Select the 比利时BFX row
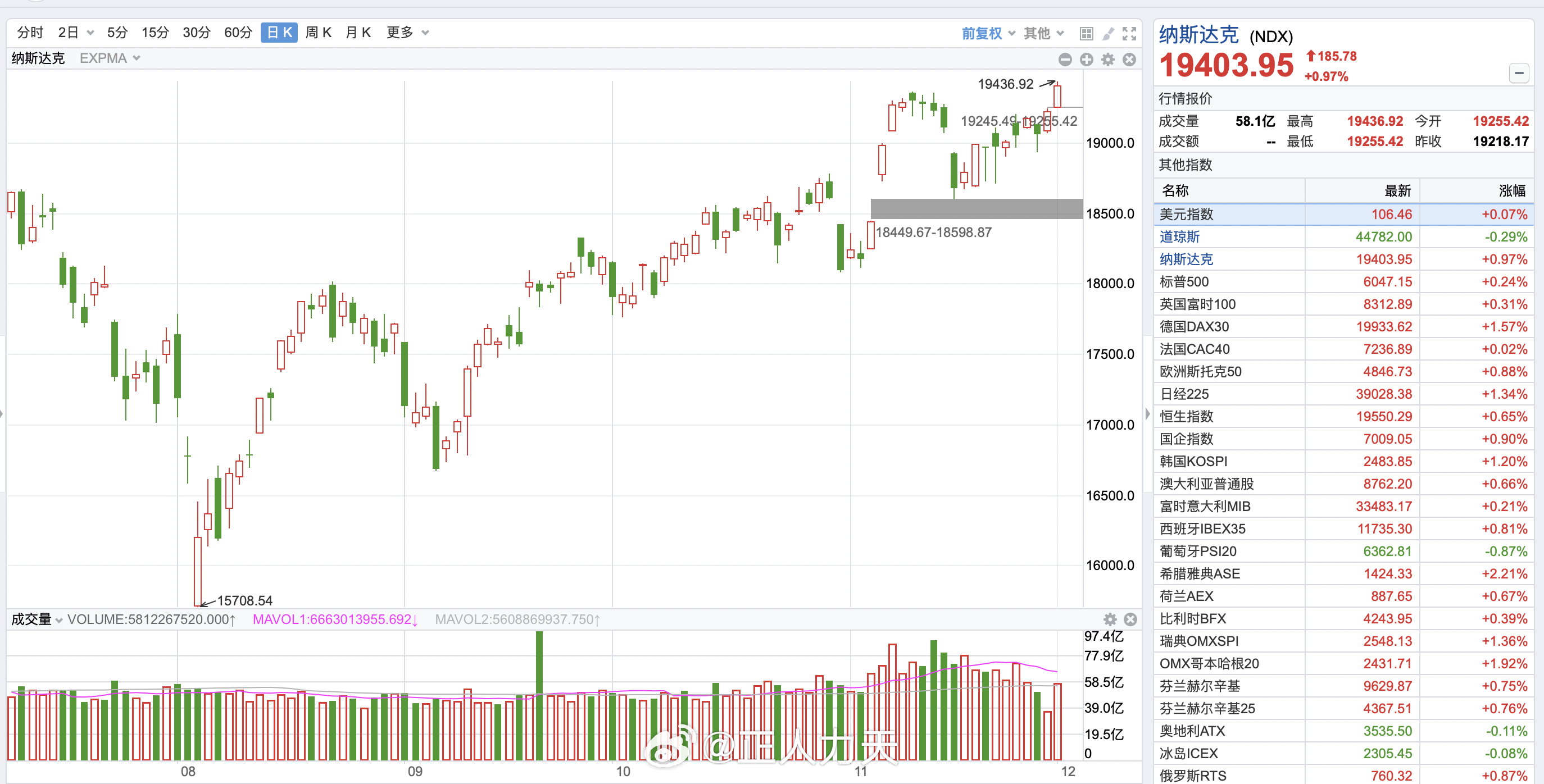 (x=1343, y=619)
